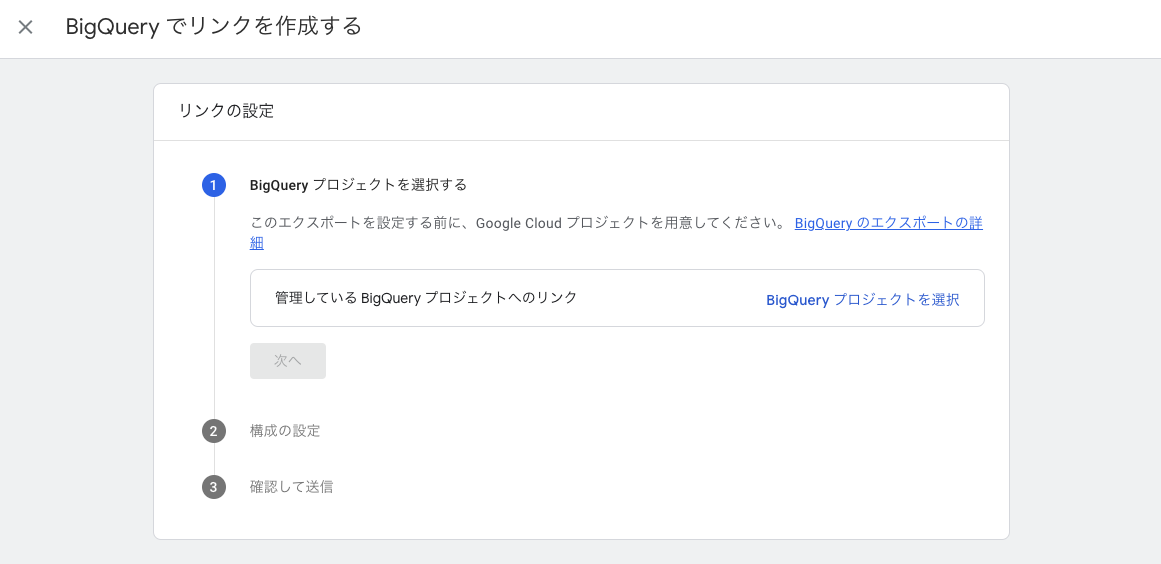Click the page title BigQuery でリンクを作成する
This screenshot has height=564, width=1161.
tap(214, 27)
